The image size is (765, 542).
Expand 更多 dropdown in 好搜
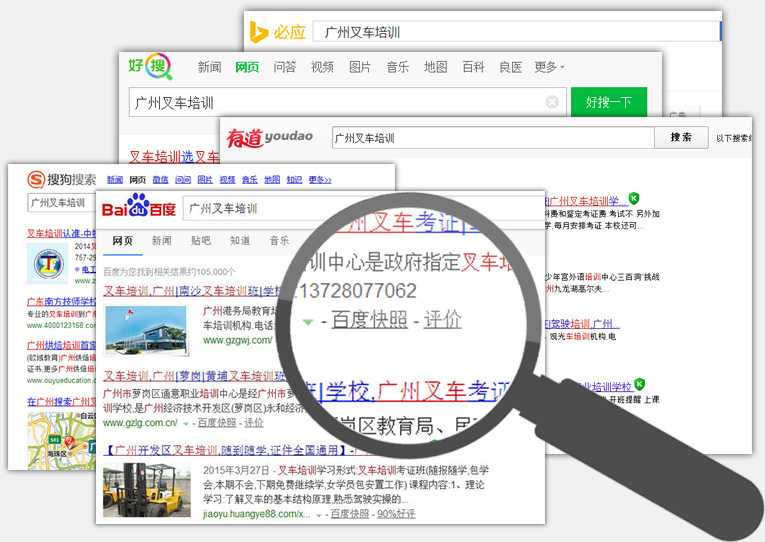[549, 67]
